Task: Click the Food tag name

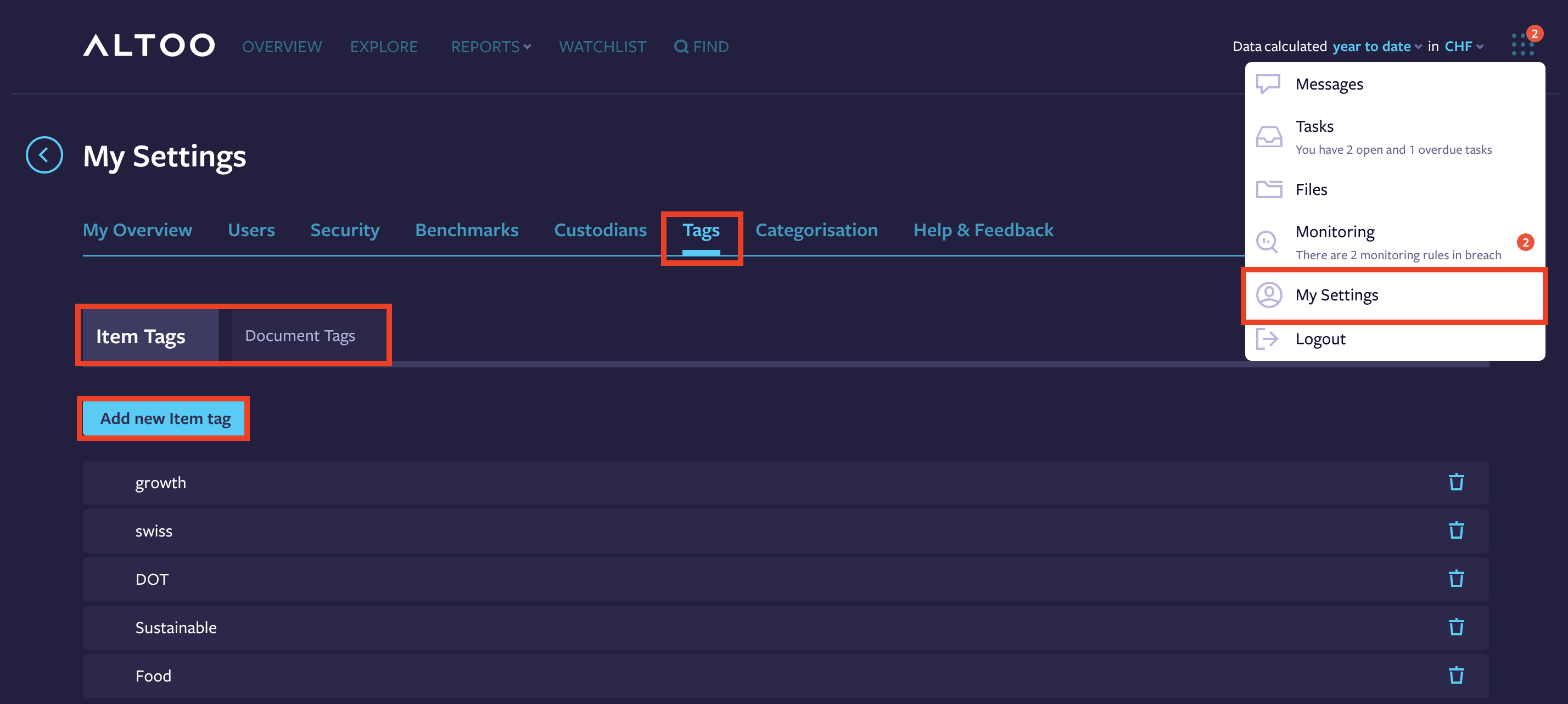Action: 153,675
